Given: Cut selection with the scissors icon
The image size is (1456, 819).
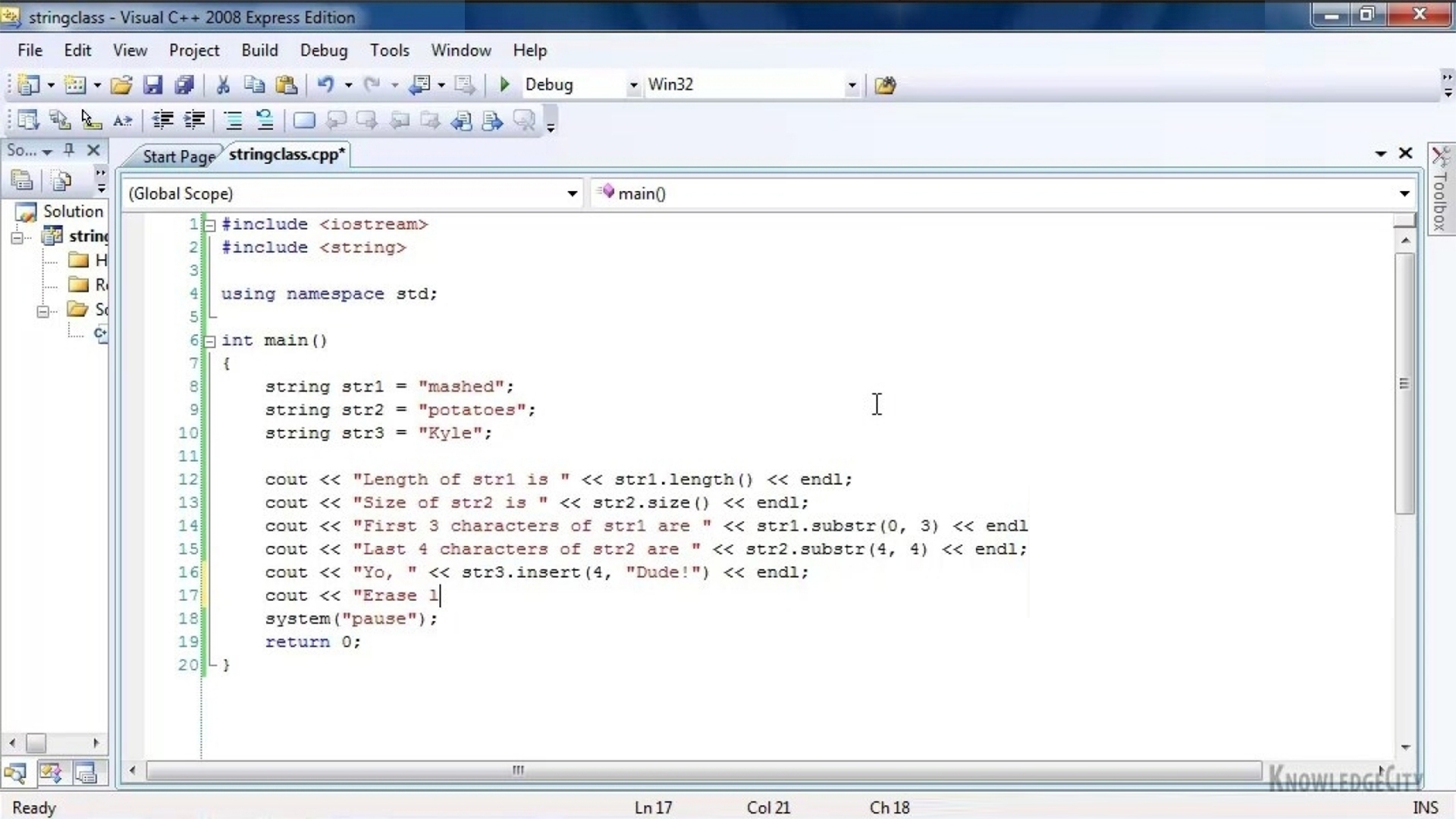Looking at the screenshot, I should [x=223, y=85].
